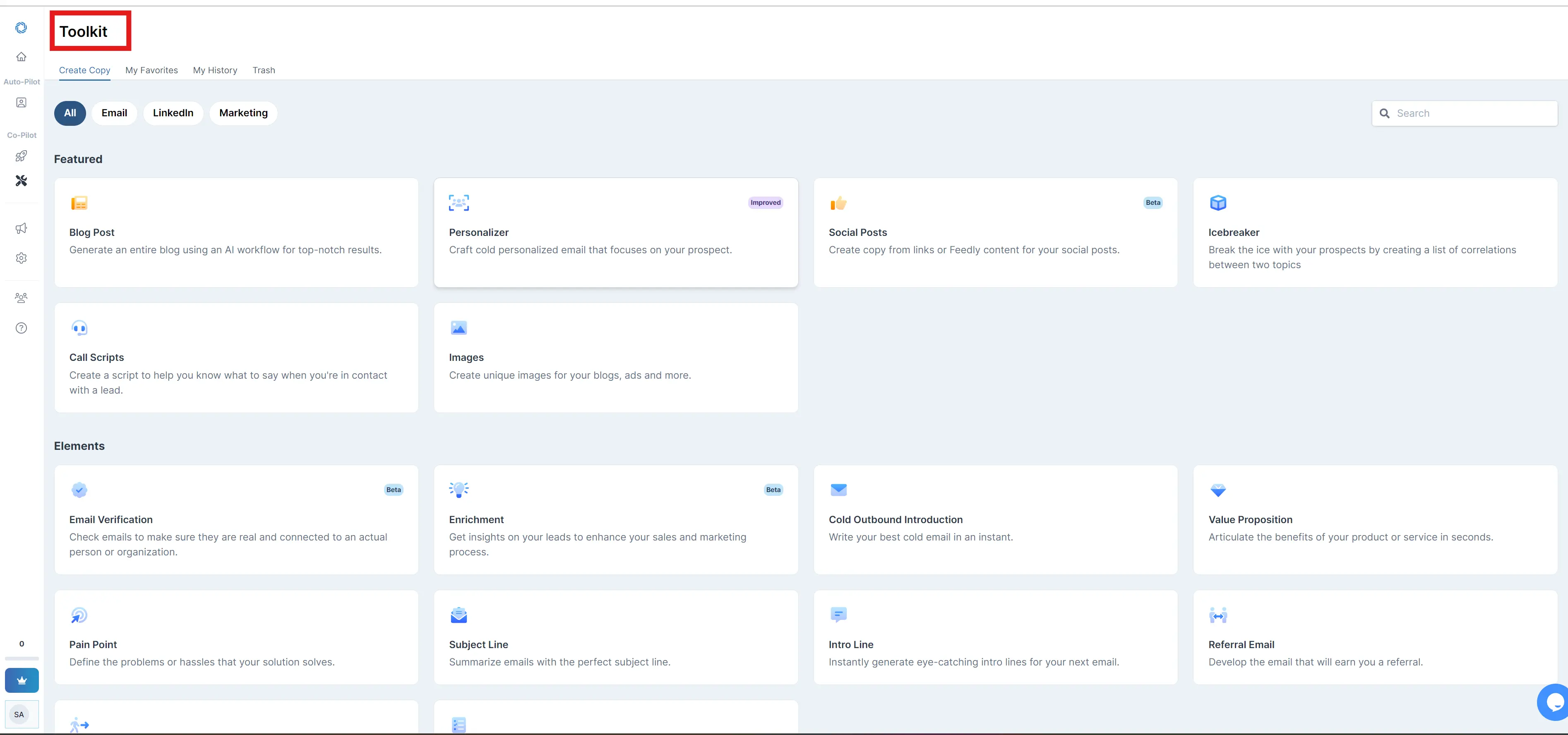Open the chat support bubble

pos(1554,703)
